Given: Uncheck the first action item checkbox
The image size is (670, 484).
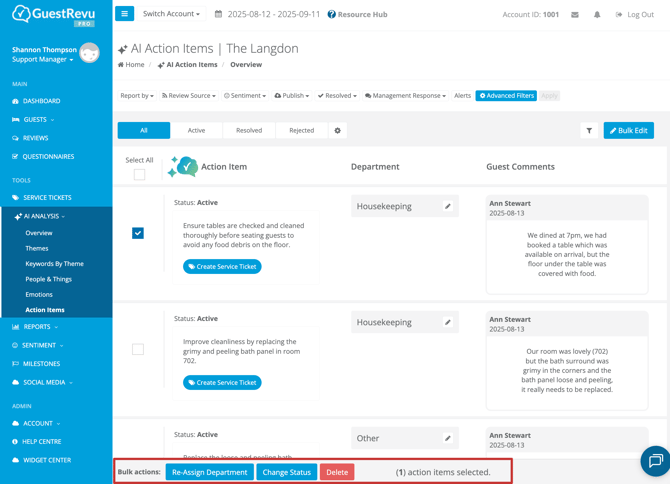Looking at the screenshot, I should point(138,233).
